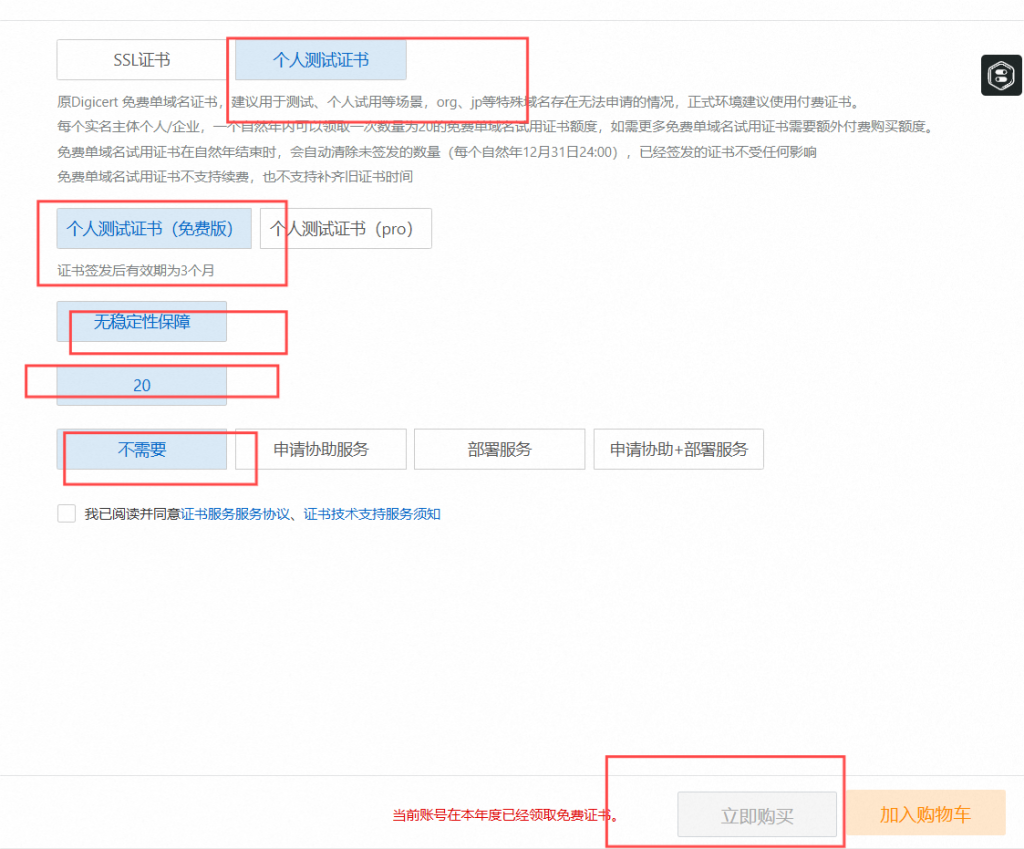Select quantity option 20
Viewport: 1024px width, 849px height.
point(142,385)
